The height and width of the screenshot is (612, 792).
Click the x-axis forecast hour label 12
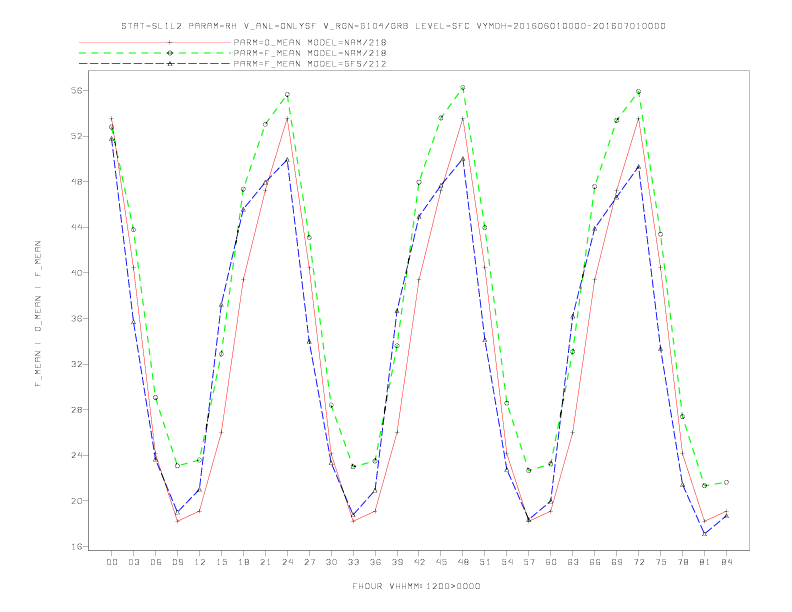click(200, 562)
